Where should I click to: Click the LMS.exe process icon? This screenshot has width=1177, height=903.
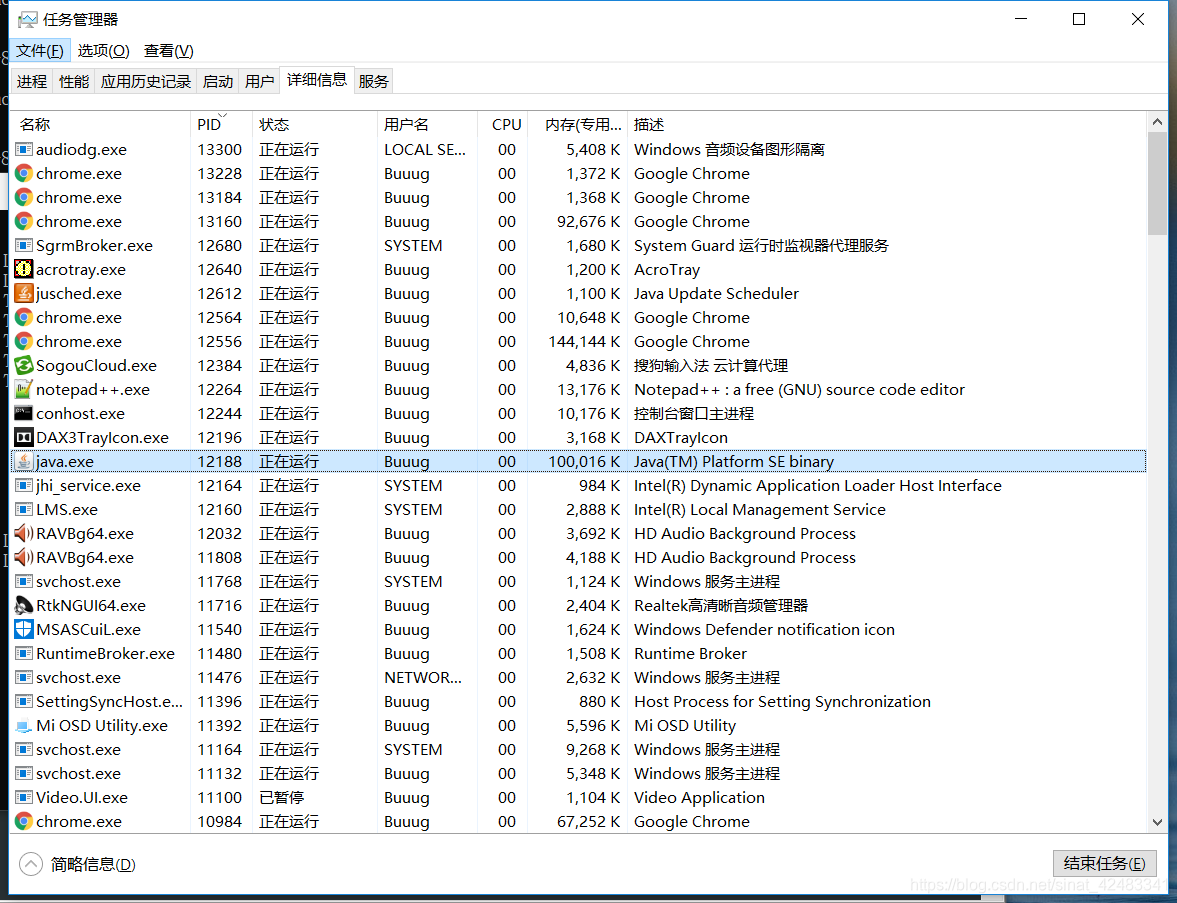(x=24, y=510)
